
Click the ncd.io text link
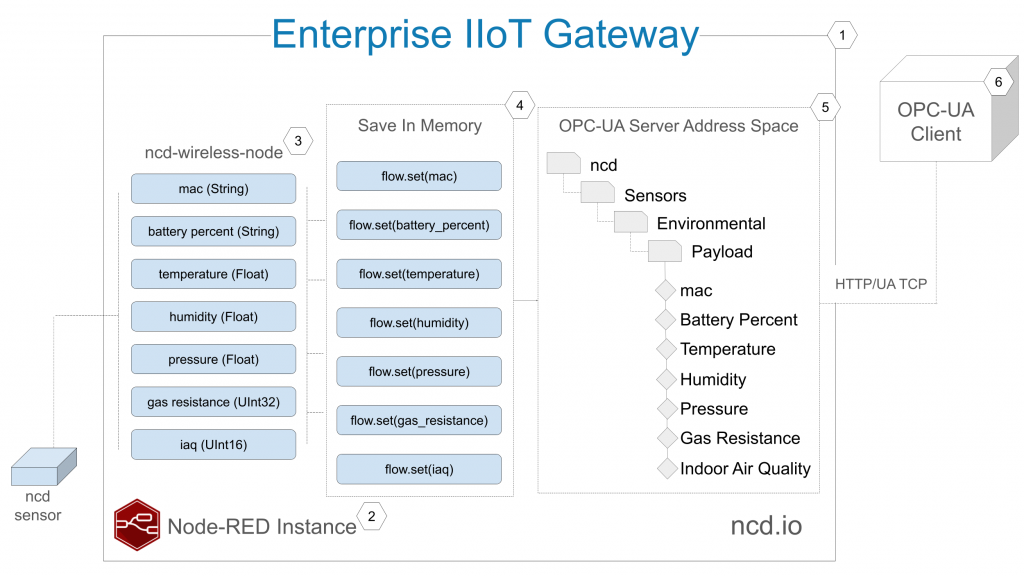pyautogui.click(x=766, y=526)
